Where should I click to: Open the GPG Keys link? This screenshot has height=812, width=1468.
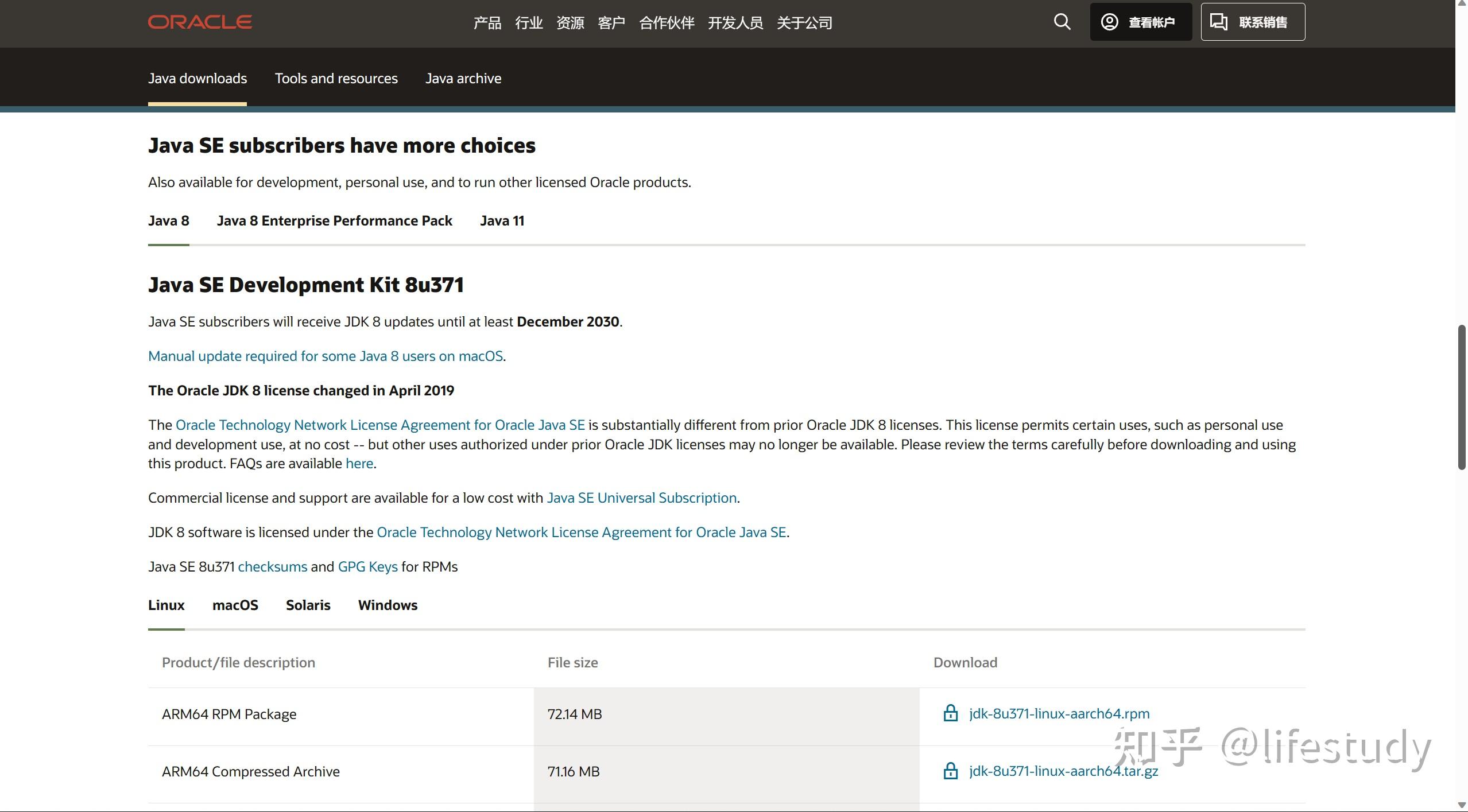(367, 567)
